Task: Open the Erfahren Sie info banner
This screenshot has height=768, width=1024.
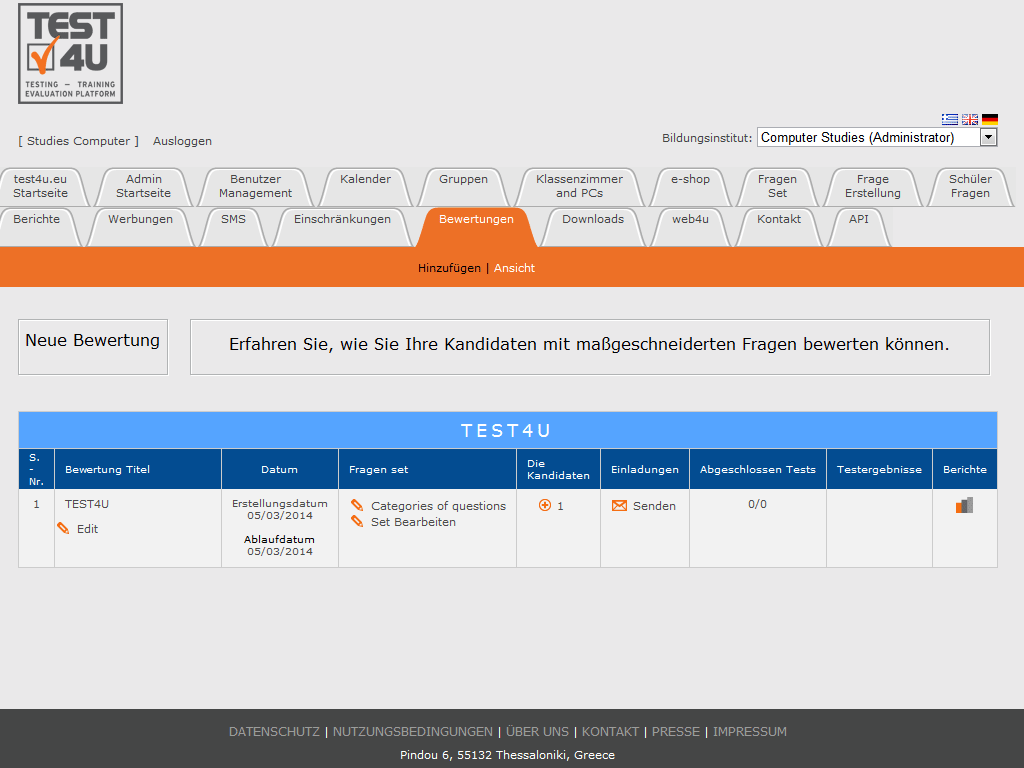Action: click(590, 347)
